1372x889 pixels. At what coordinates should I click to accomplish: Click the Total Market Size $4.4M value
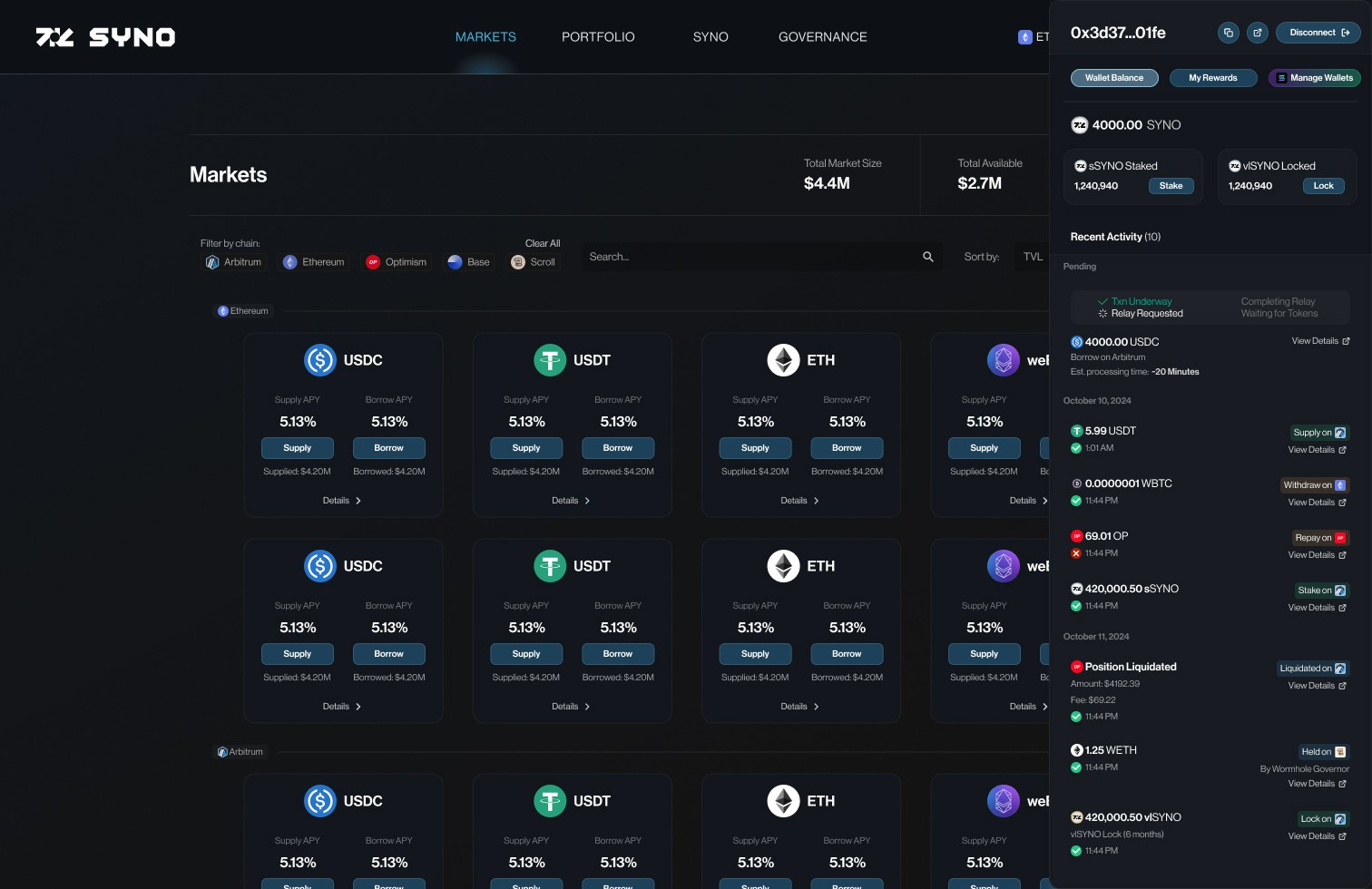[827, 183]
